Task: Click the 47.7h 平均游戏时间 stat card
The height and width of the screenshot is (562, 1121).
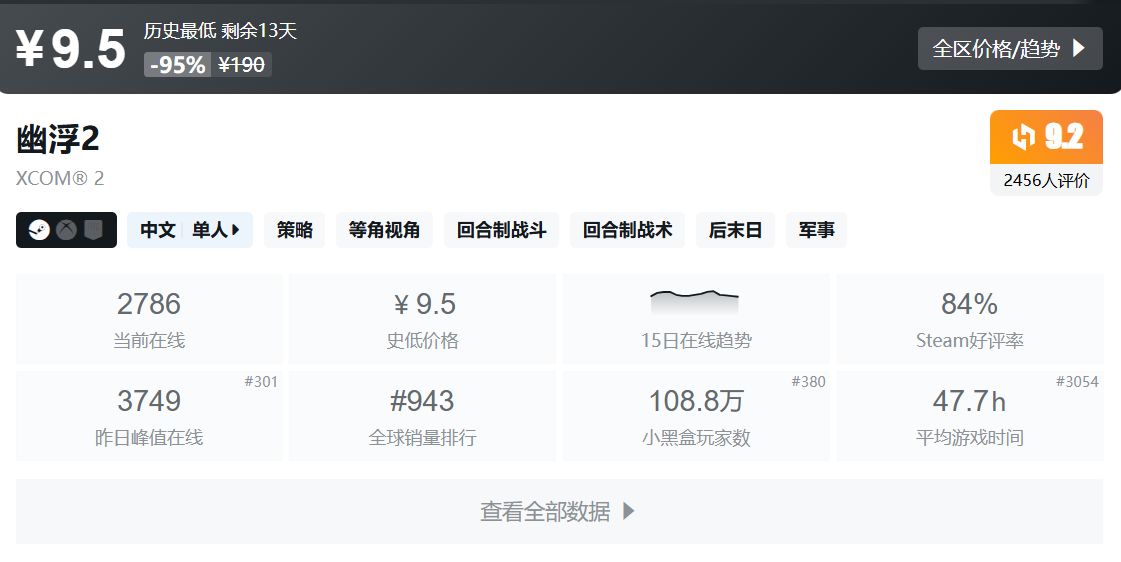Action: coord(969,415)
